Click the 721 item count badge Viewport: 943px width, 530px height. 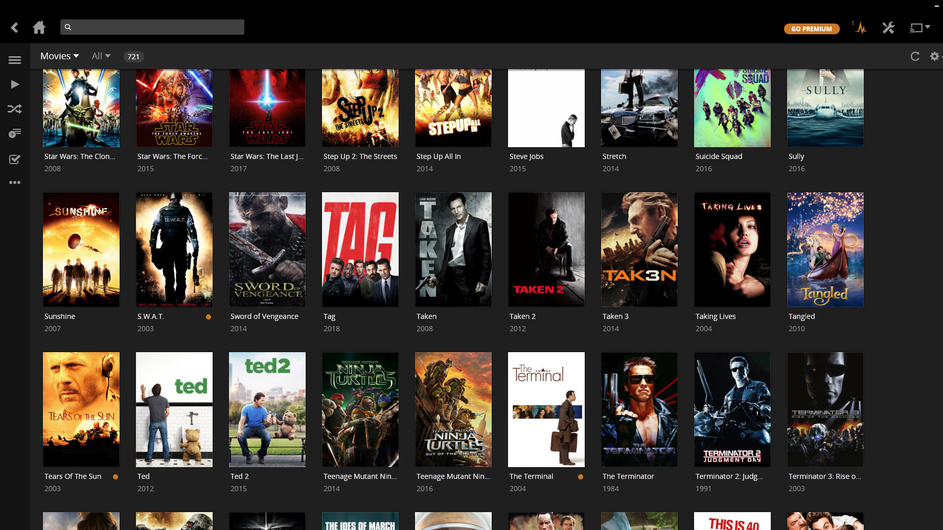click(x=133, y=57)
